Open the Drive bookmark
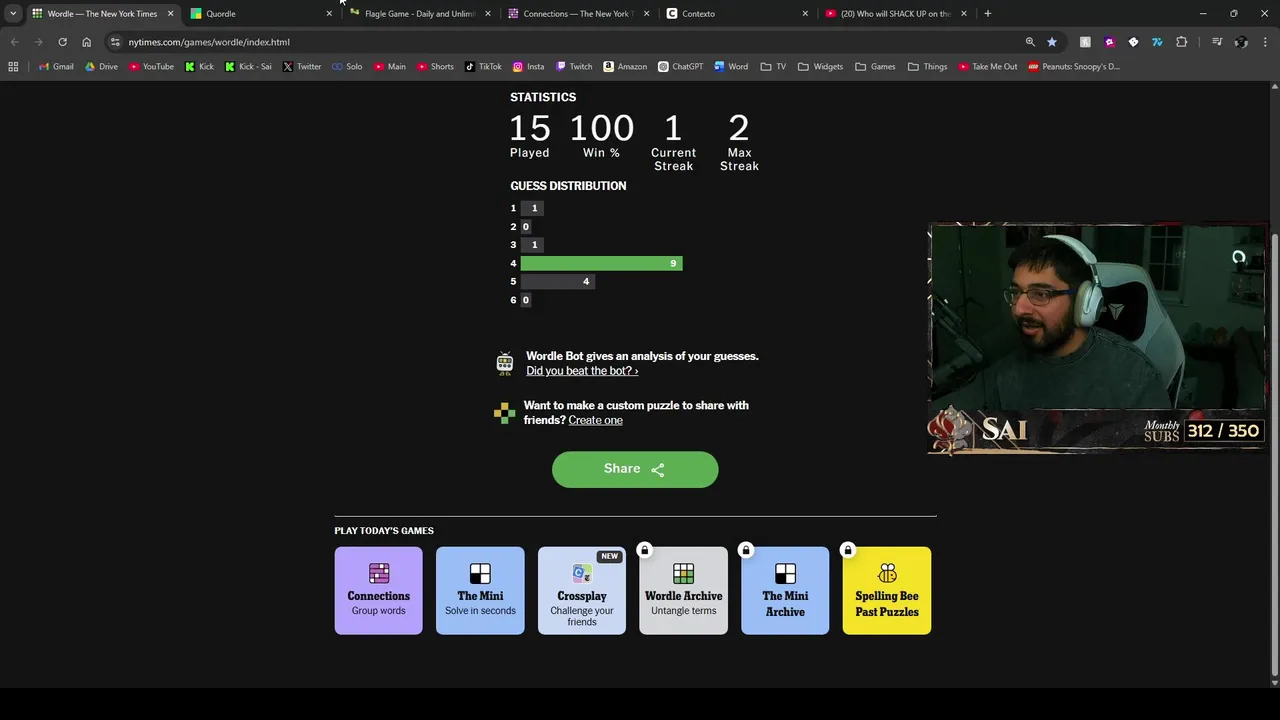The width and height of the screenshot is (1280, 720). (x=101, y=66)
